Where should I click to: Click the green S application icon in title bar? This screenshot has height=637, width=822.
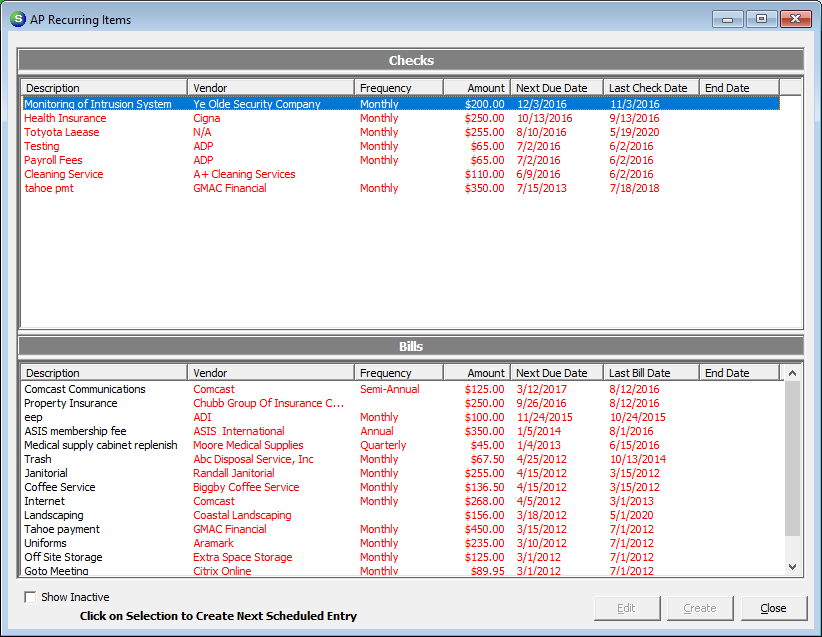[18, 19]
